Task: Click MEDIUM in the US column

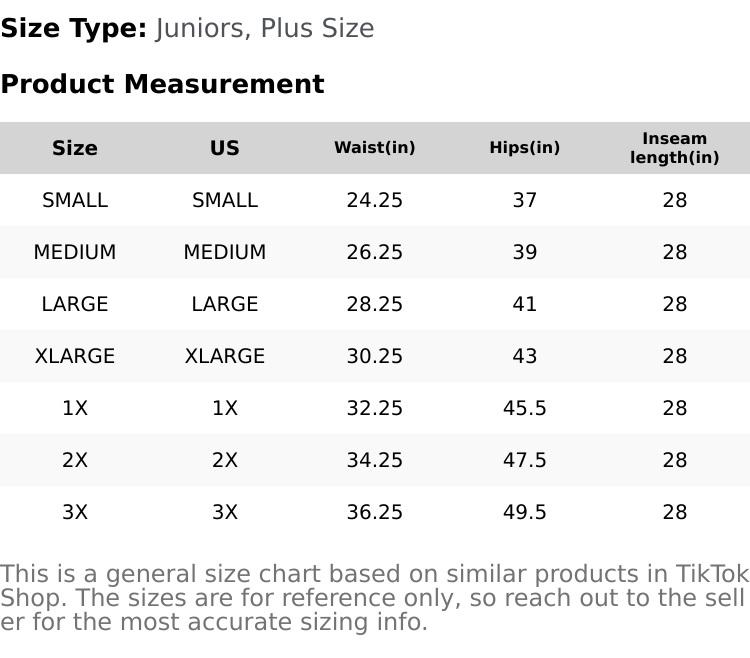Action: (x=225, y=252)
